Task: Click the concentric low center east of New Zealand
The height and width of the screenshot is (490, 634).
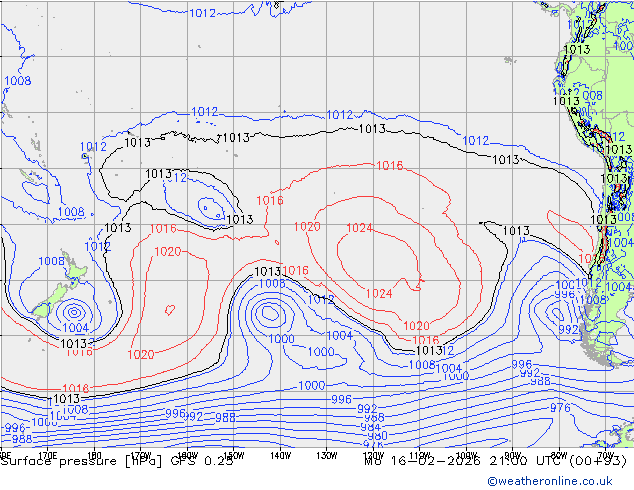Action: pos(74,312)
